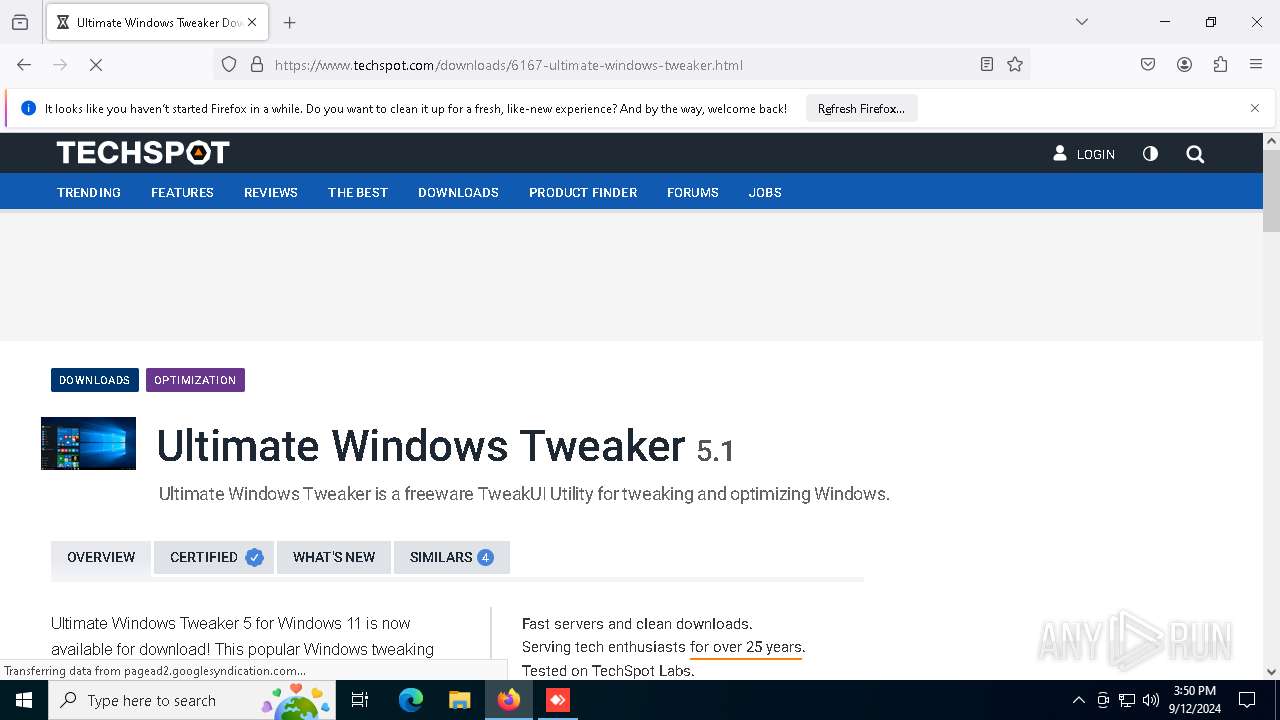Open a new tab with plus button
This screenshot has height=720, width=1280.
[290, 22]
